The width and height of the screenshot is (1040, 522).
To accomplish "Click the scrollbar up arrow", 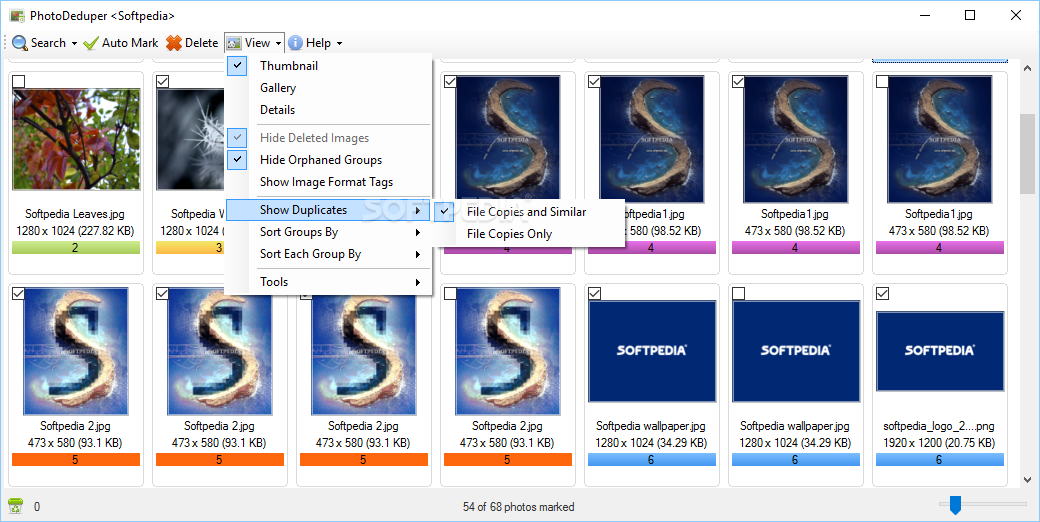I will pos(1027,68).
